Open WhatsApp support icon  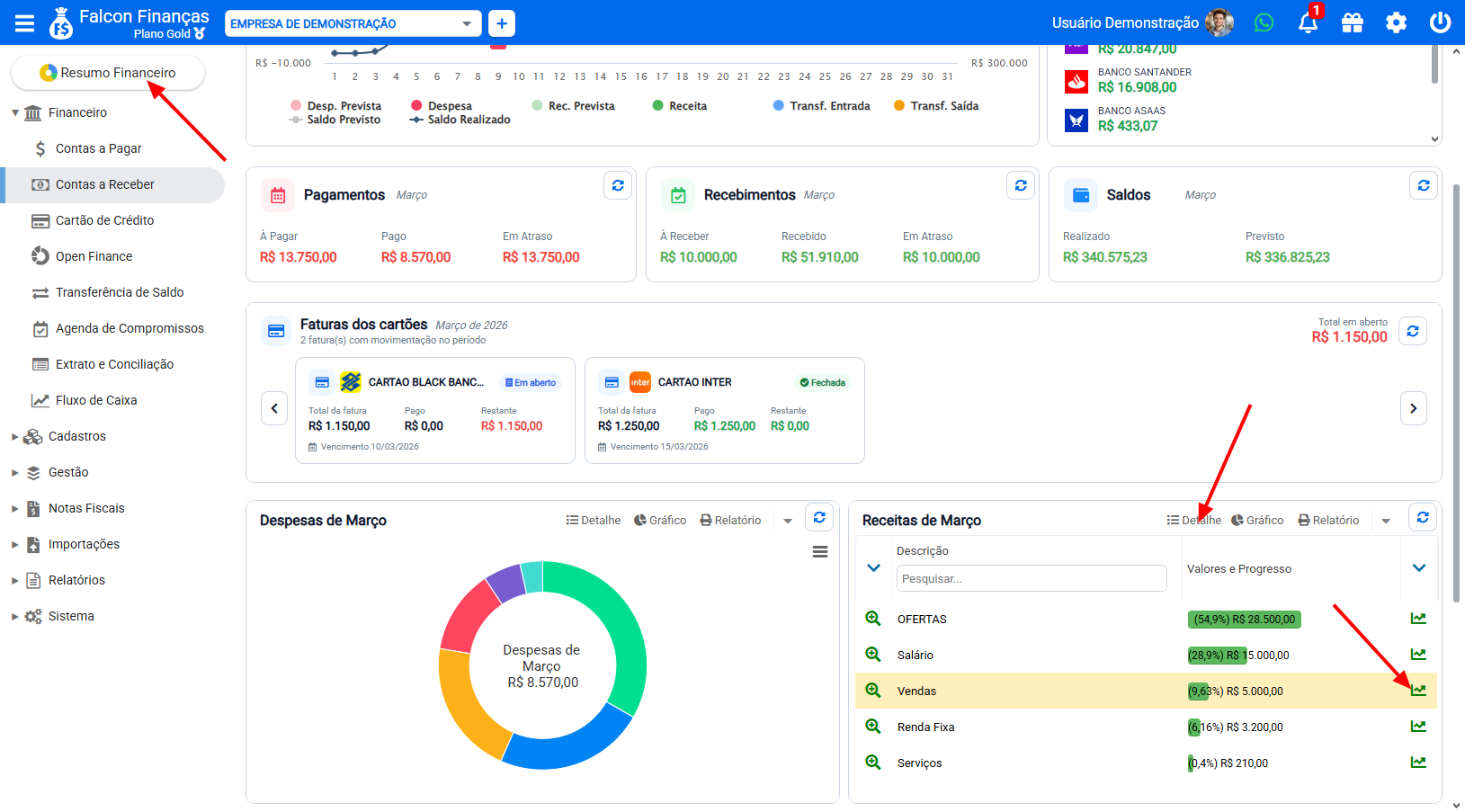click(1264, 22)
